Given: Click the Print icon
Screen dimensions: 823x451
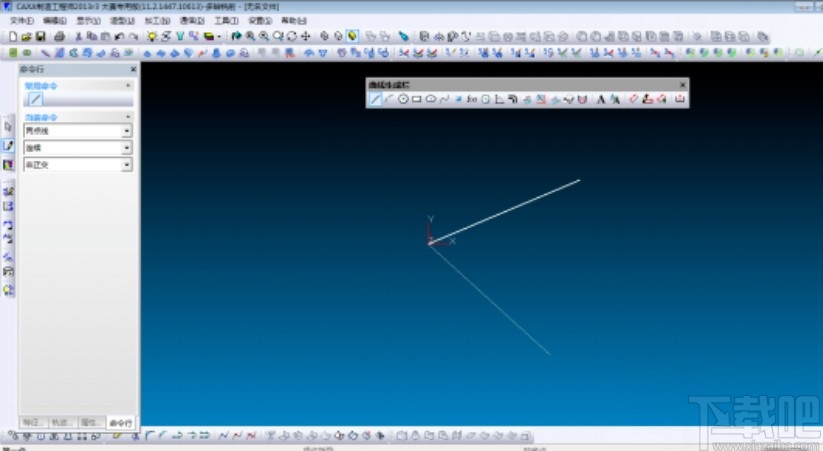Looking at the screenshot, I should click(59, 36).
